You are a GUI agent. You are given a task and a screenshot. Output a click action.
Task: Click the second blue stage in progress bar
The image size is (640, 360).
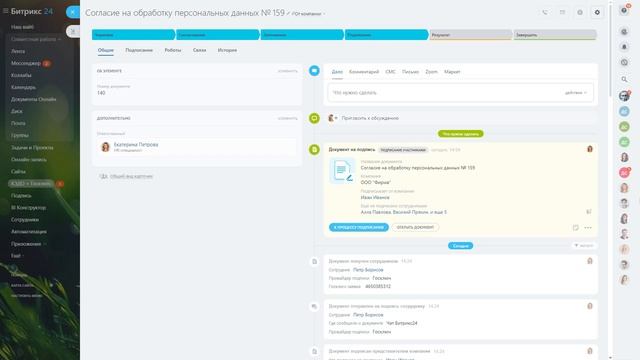coord(218,35)
